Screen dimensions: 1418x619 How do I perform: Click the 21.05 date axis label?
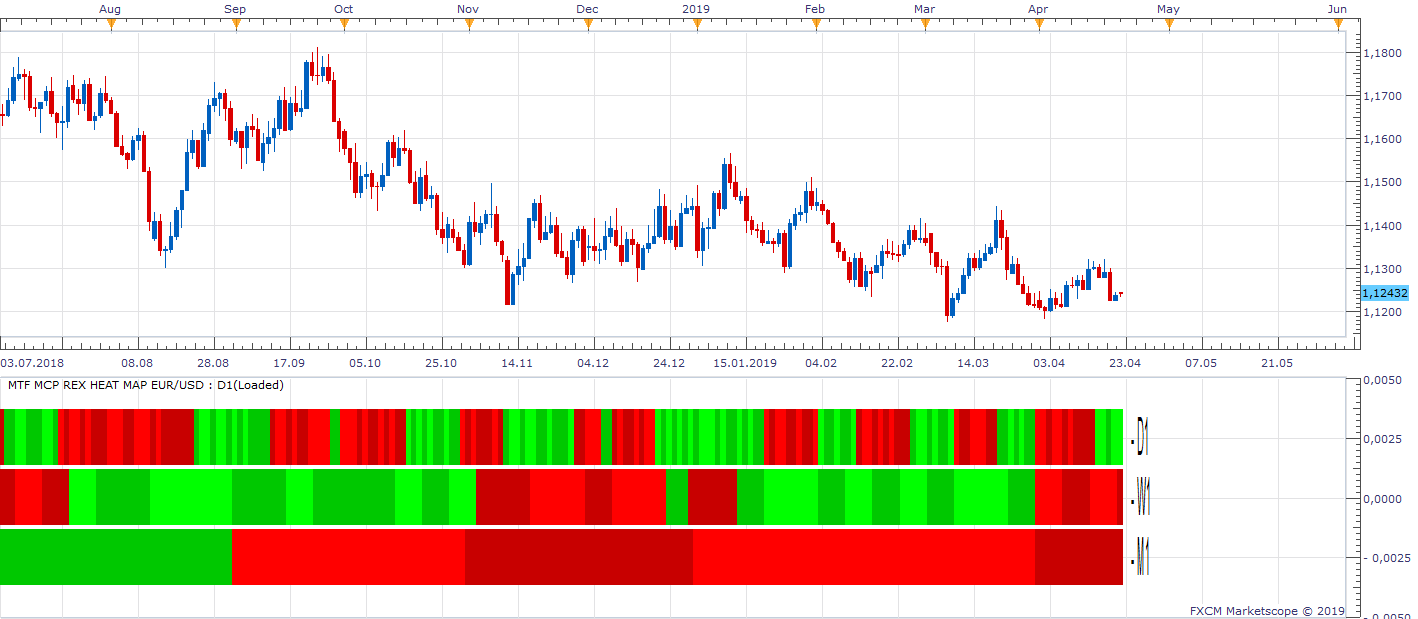pos(1277,363)
